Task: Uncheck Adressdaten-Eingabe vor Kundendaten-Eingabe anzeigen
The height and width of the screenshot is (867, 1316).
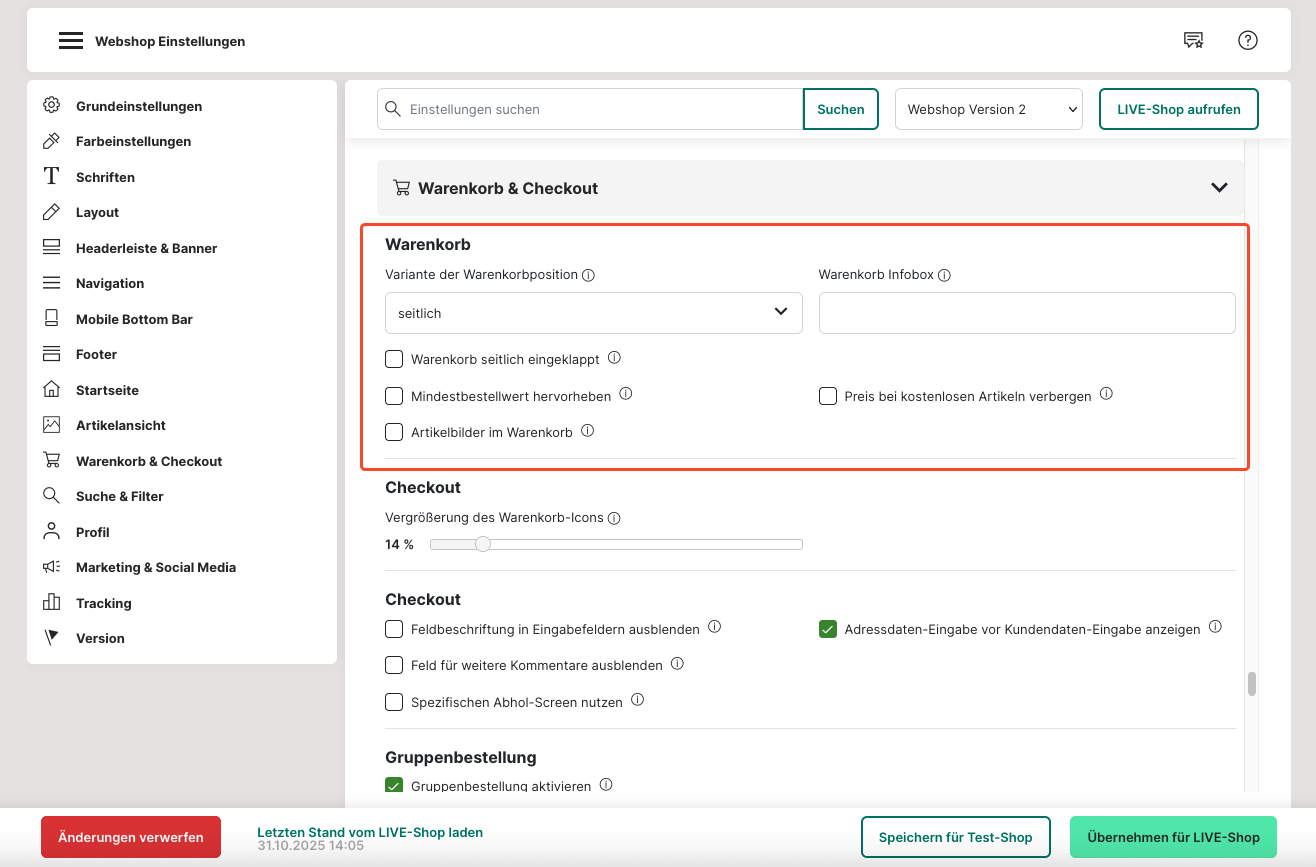Action: tap(828, 629)
